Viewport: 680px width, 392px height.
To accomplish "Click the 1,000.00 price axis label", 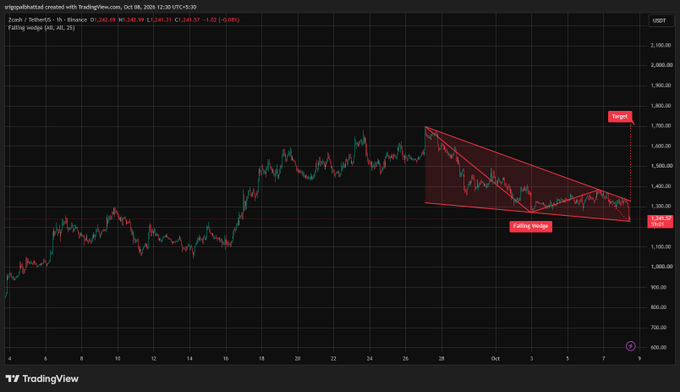I will pos(661,267).
